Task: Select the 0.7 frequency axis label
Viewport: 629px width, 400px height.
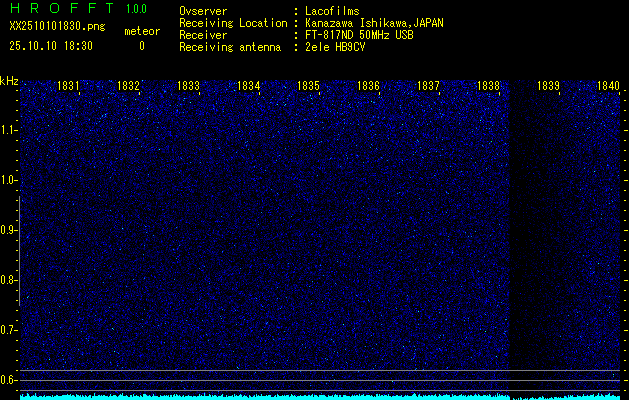Action: (8, 329)
